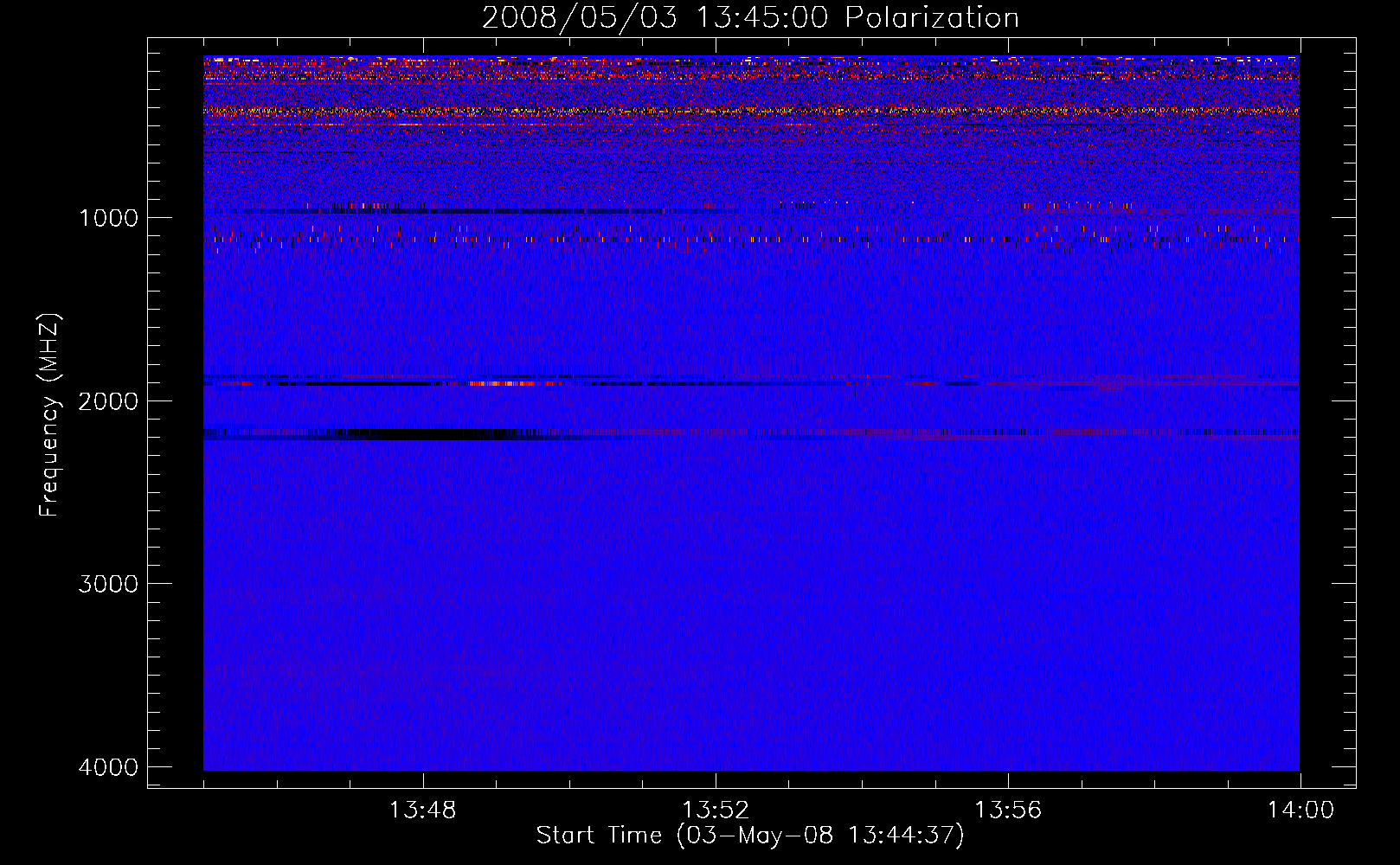Click the 2000 frequency tick label
The height and width of the screenshot is (865, 1400).
(x=108, y=400)
